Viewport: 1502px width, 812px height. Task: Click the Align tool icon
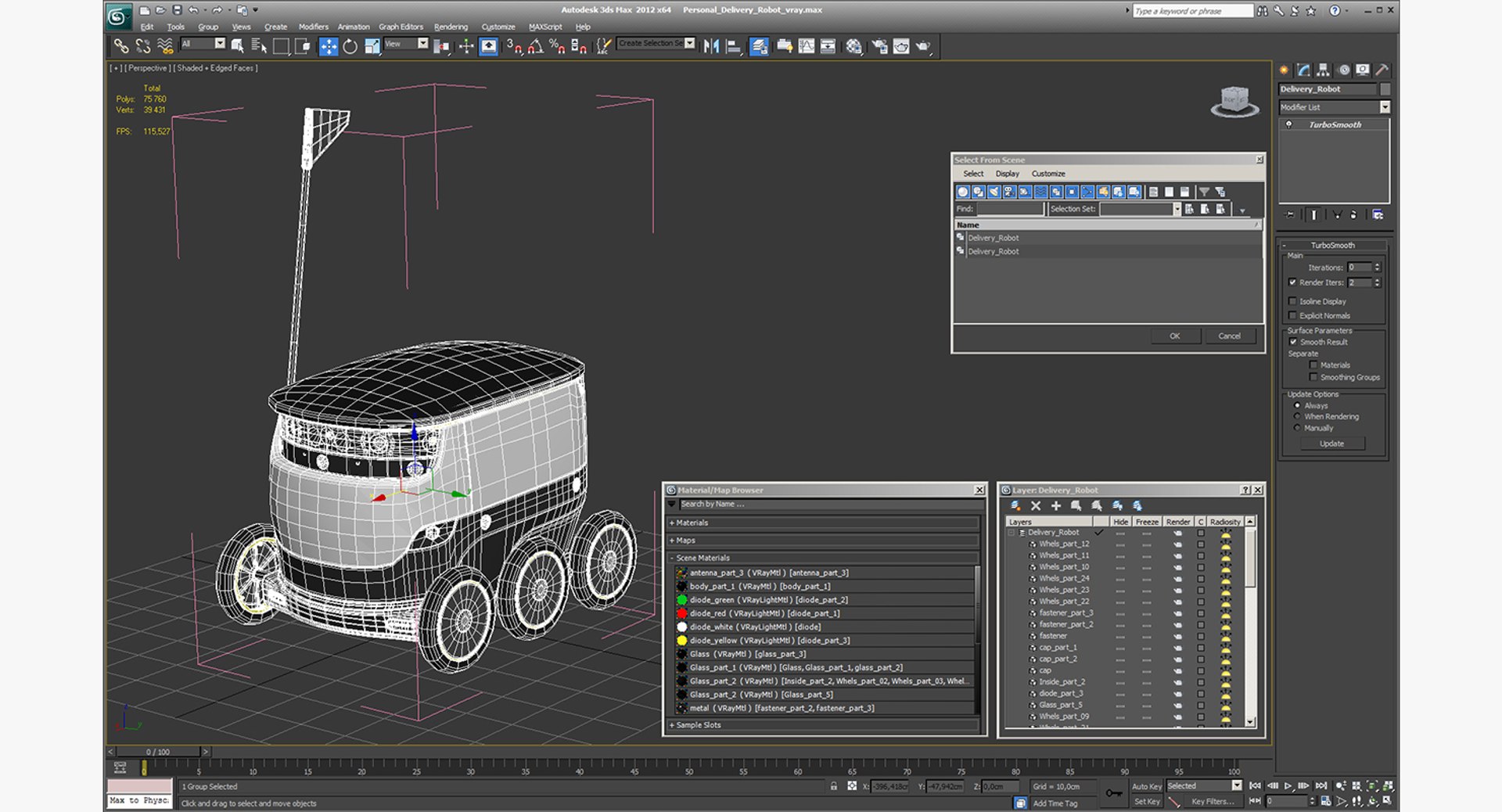tap(733, 46)
